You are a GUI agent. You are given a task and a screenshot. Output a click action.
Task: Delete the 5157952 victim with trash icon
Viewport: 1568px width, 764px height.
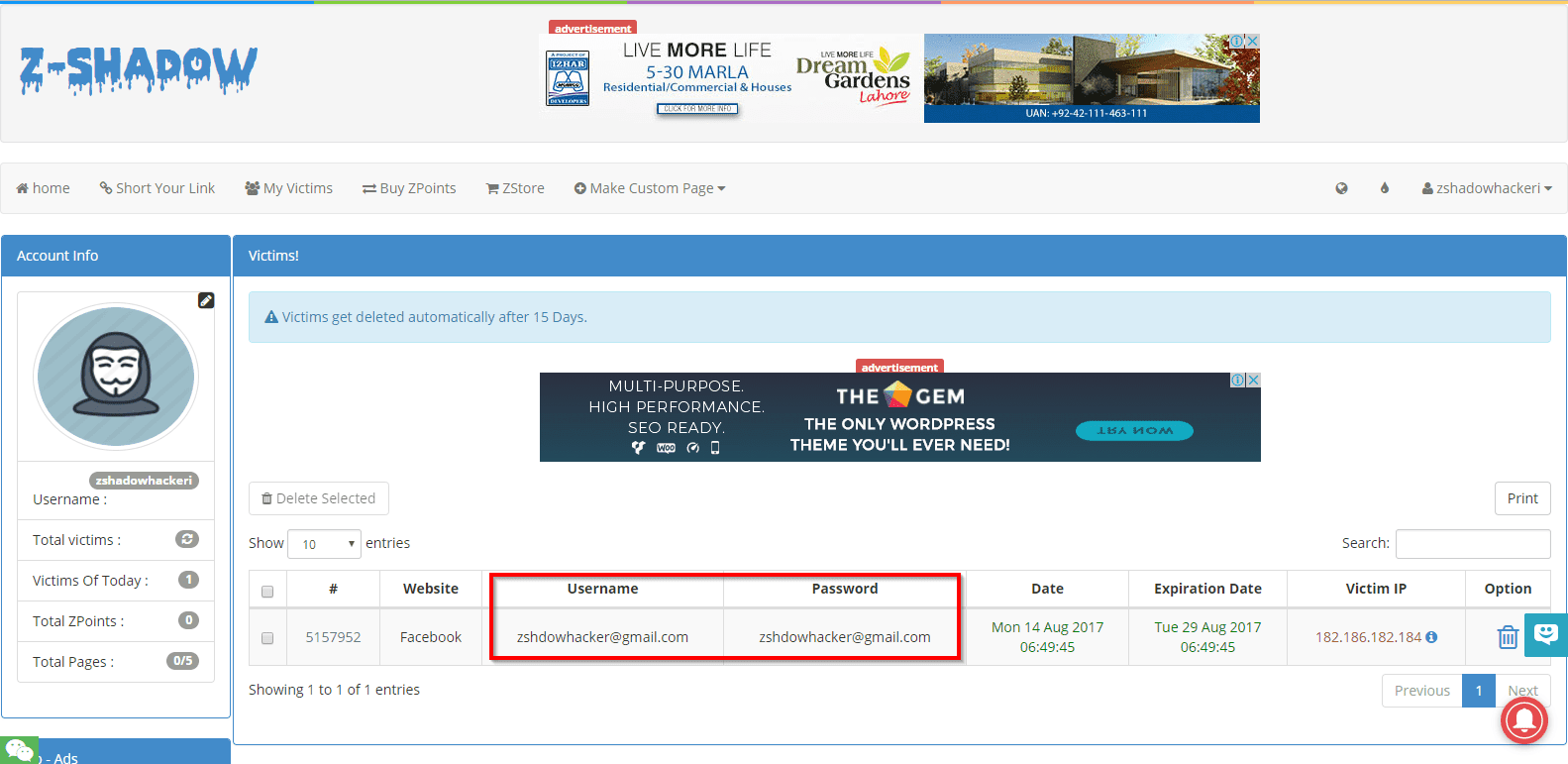(x=1508, y=637)
